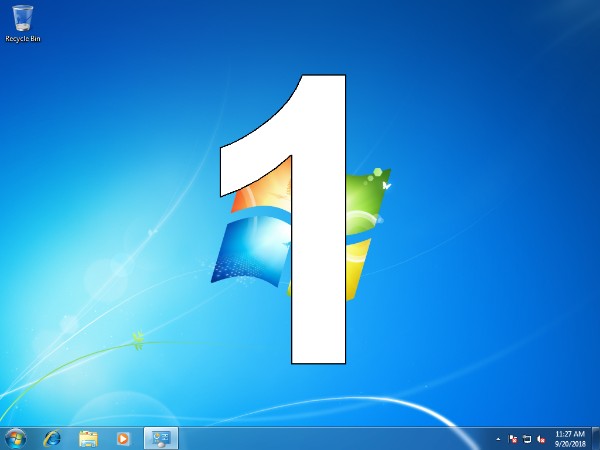Open Windows Explorer from the taskbar
The height and width of the screenshot is (450, 600).
tap(88, 439)
